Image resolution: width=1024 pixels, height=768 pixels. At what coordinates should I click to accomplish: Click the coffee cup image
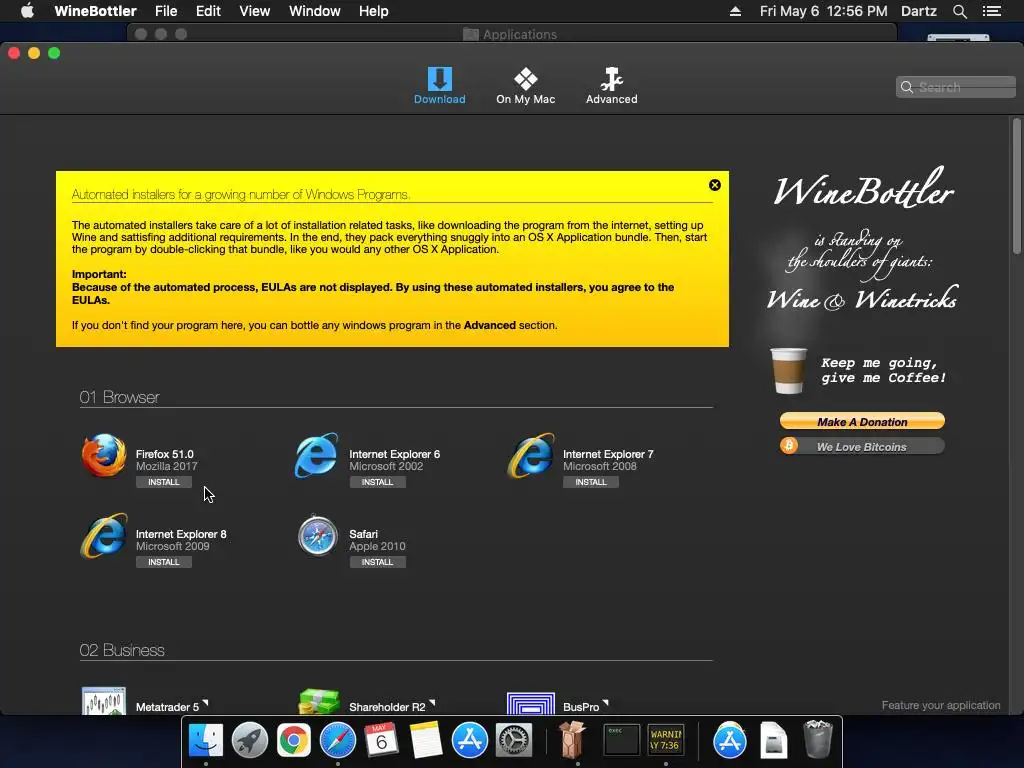[x=788, y=370]
